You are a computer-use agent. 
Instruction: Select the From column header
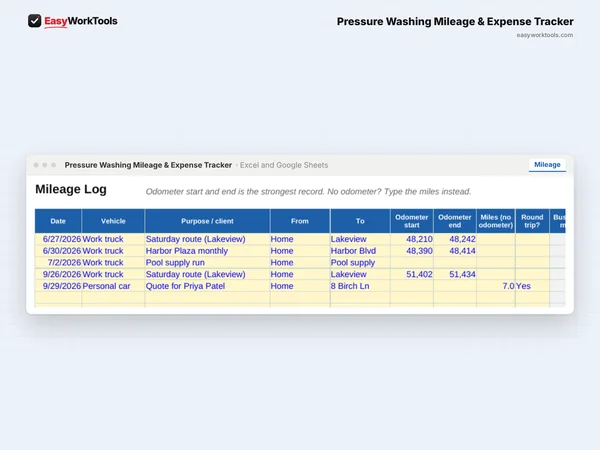pyautogui.click(x=300, y=221)
